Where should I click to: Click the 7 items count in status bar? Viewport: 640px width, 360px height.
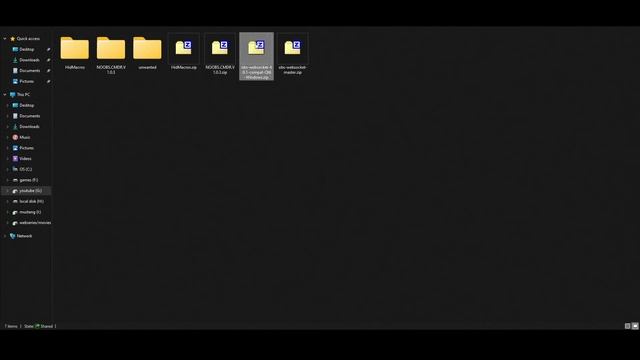click(11, 326)
